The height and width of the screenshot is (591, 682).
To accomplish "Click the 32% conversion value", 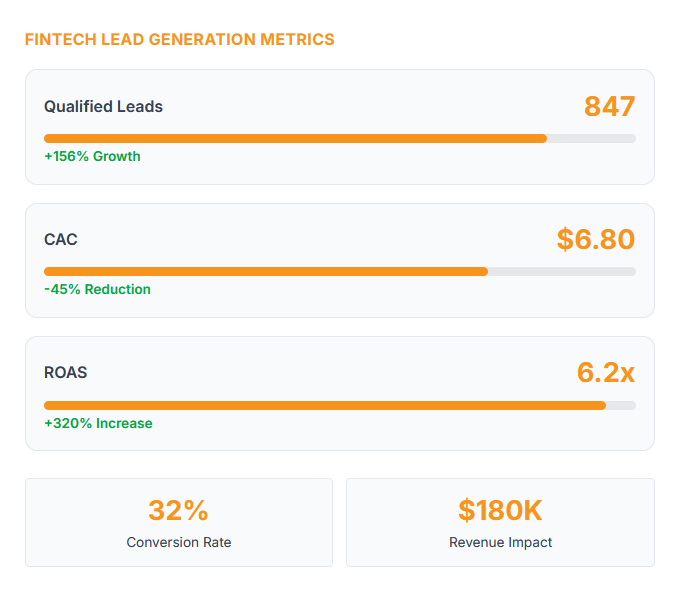I will tap(178, 510).
